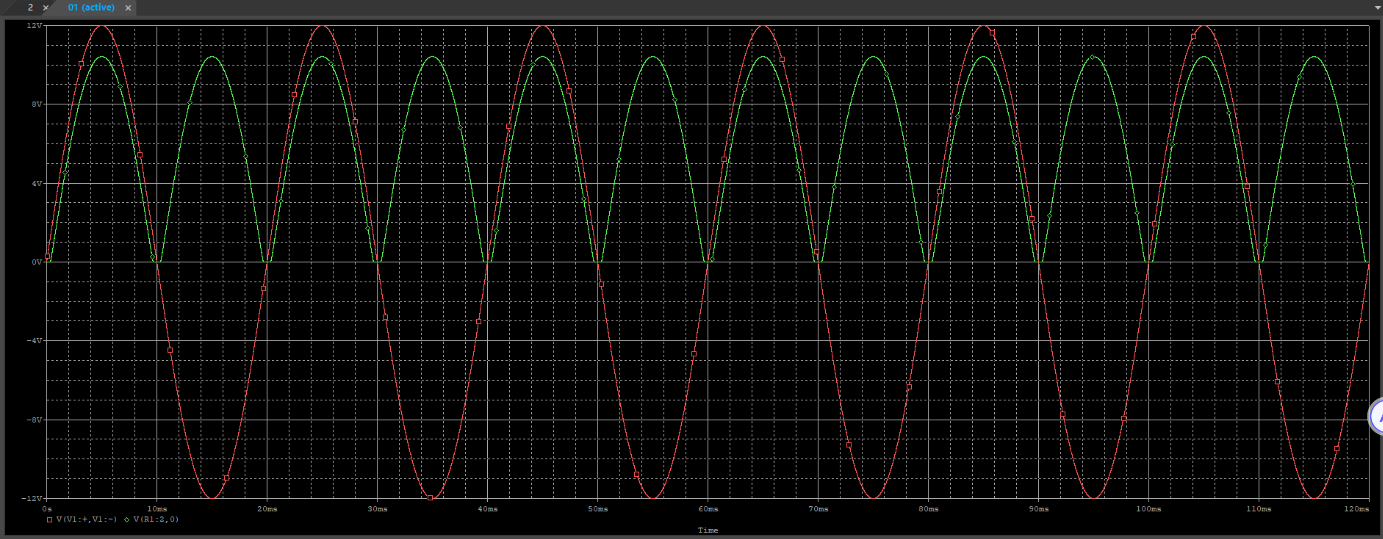The image size is (1383, 539).
Task: Click the 0s x-axis label
Action: pos(47,509)
